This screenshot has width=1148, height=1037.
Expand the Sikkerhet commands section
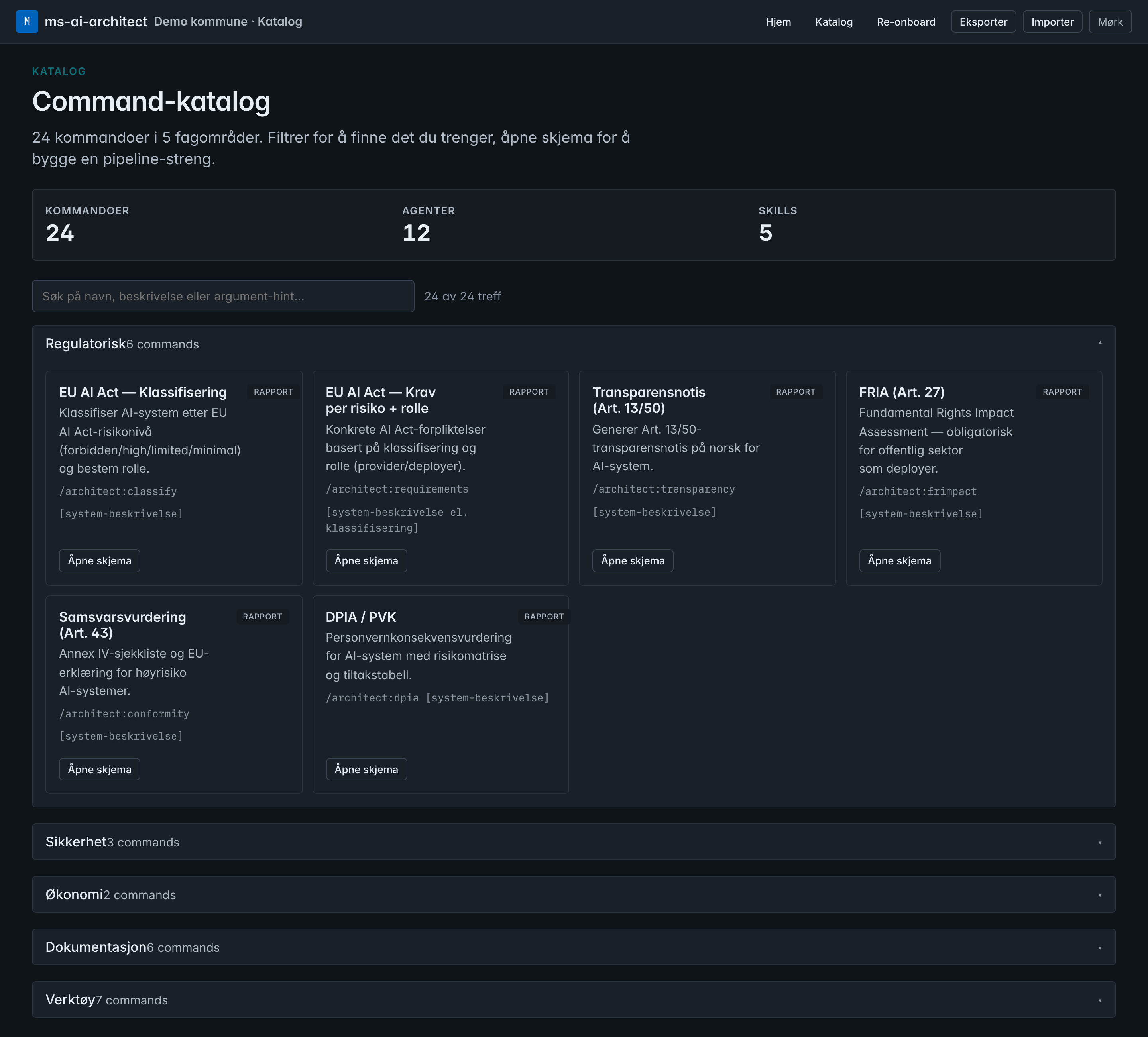(574, 842)
